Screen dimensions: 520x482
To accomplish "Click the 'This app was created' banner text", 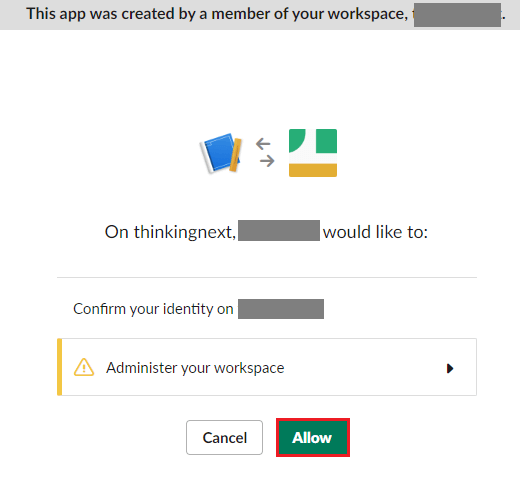I will coord(217,14).
